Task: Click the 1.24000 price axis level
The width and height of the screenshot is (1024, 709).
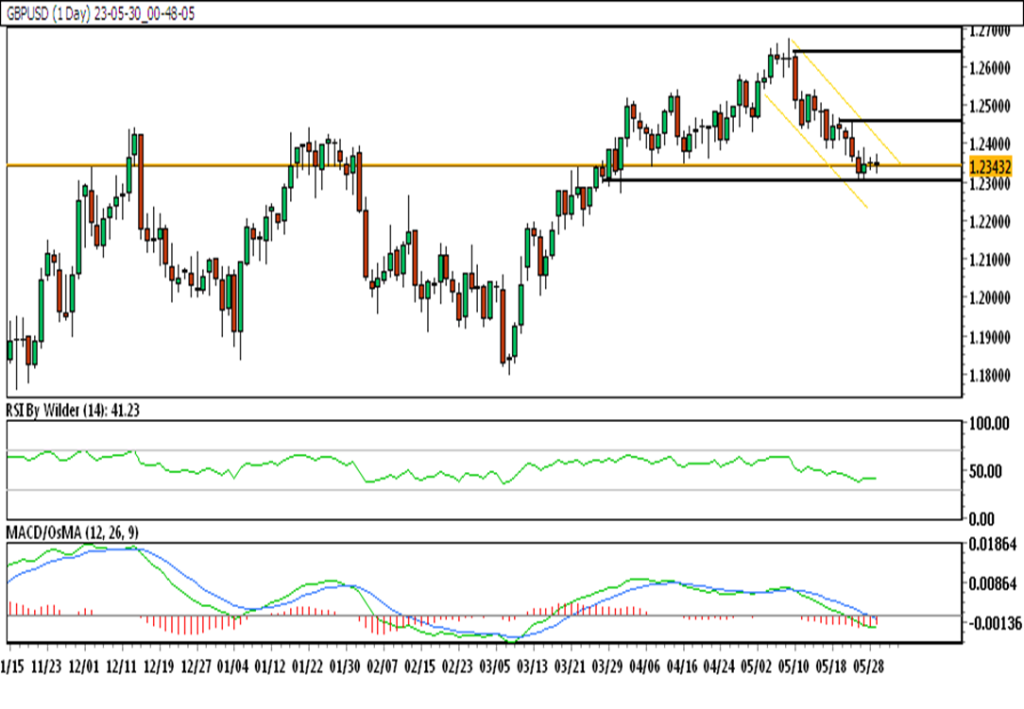Action: pos(989,144)
